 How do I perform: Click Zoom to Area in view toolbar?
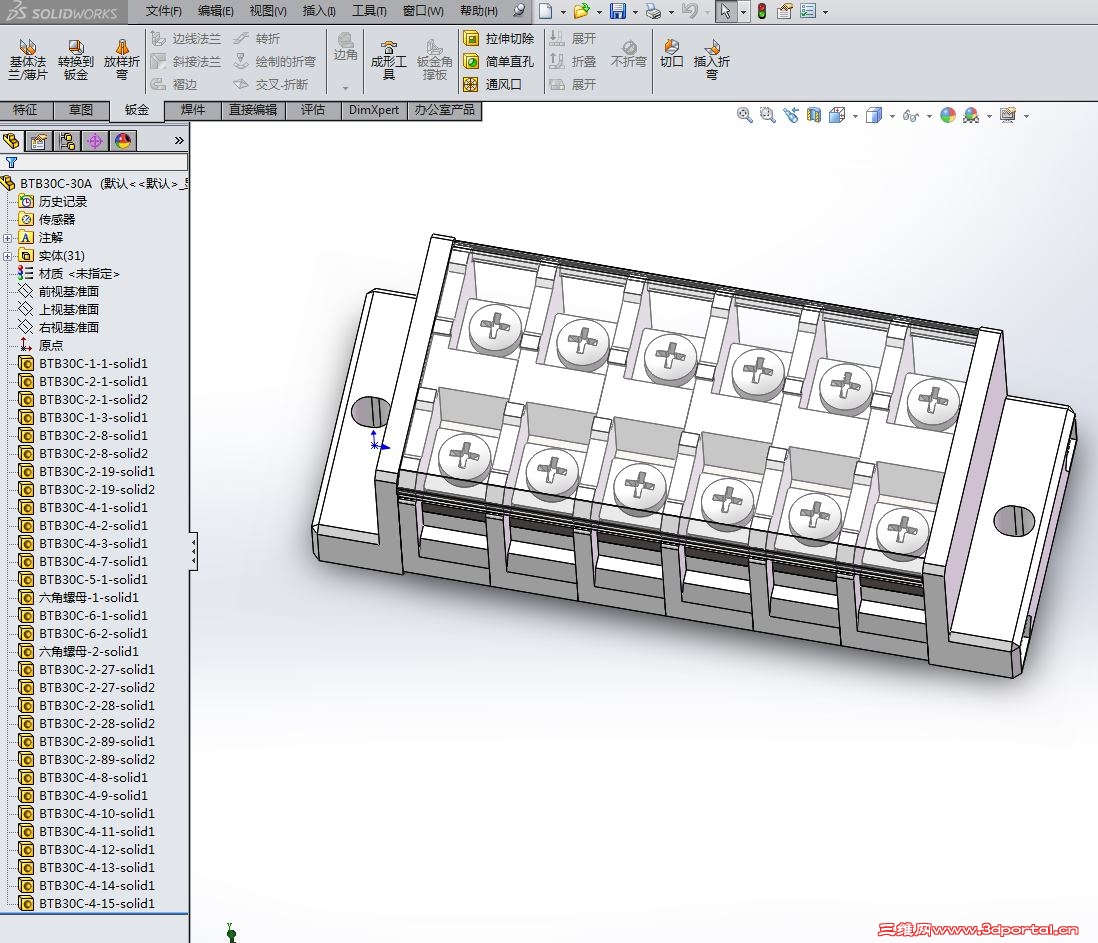tap(767, 116)
